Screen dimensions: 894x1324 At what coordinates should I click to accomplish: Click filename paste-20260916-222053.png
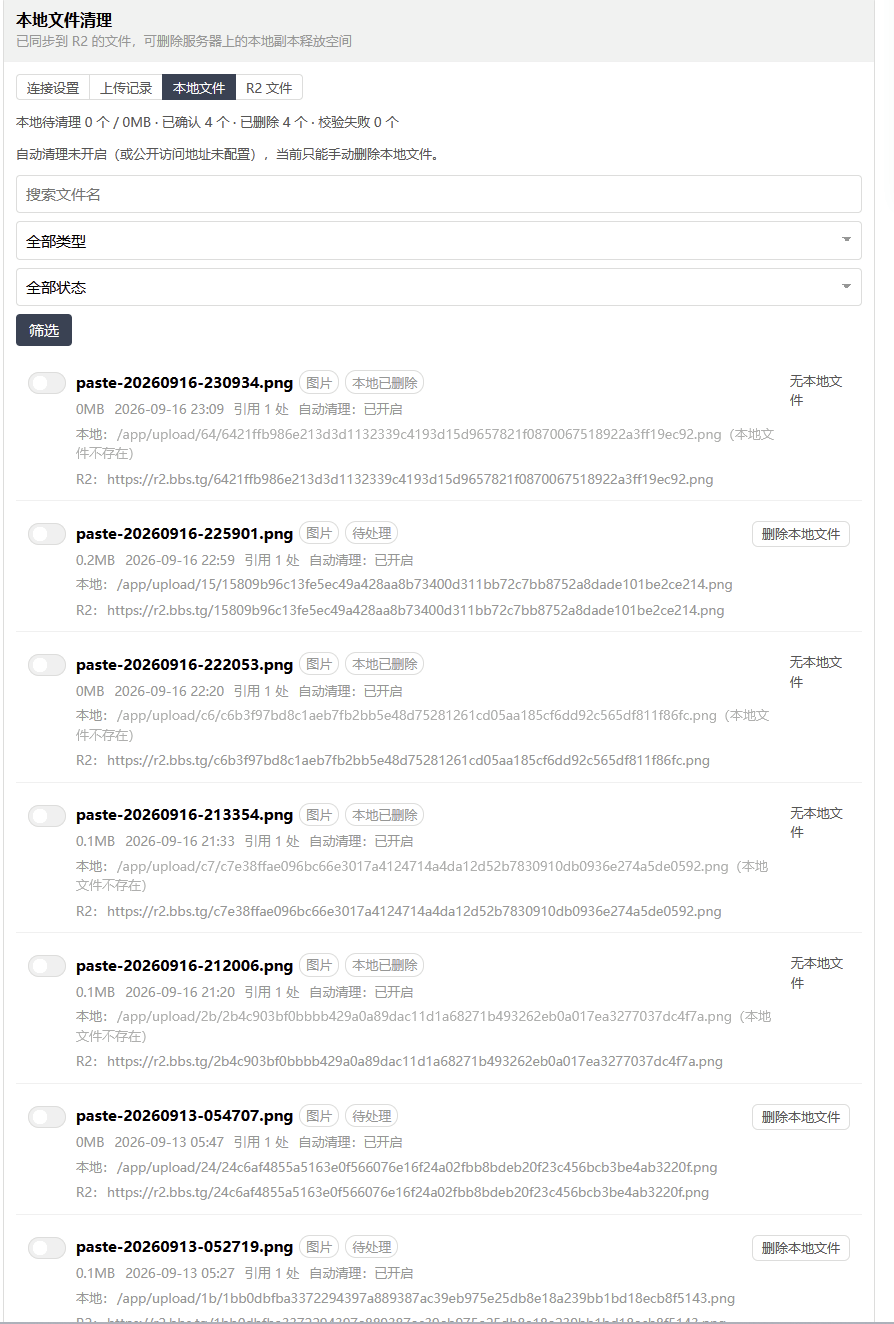pos(184,665)
